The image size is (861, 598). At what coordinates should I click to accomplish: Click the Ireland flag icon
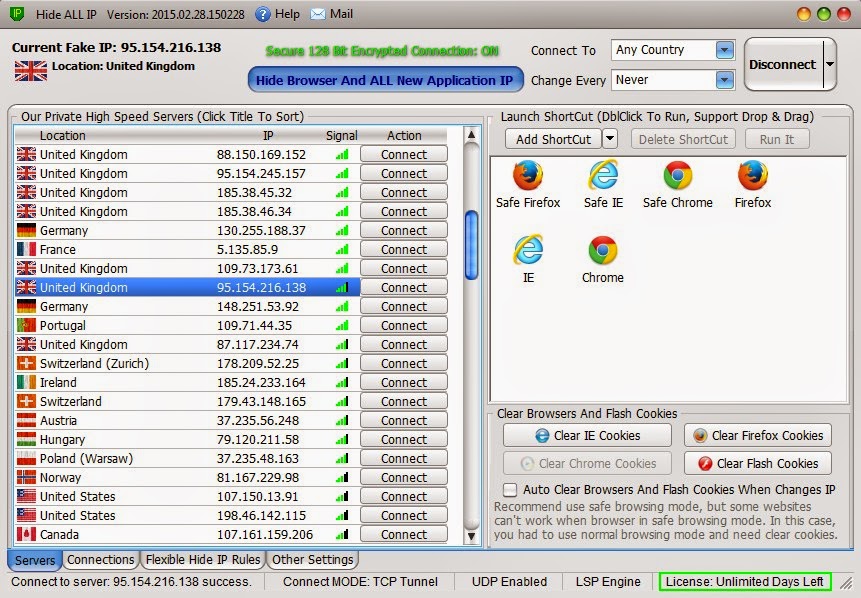pyautogui.click(x=26, y=382)
